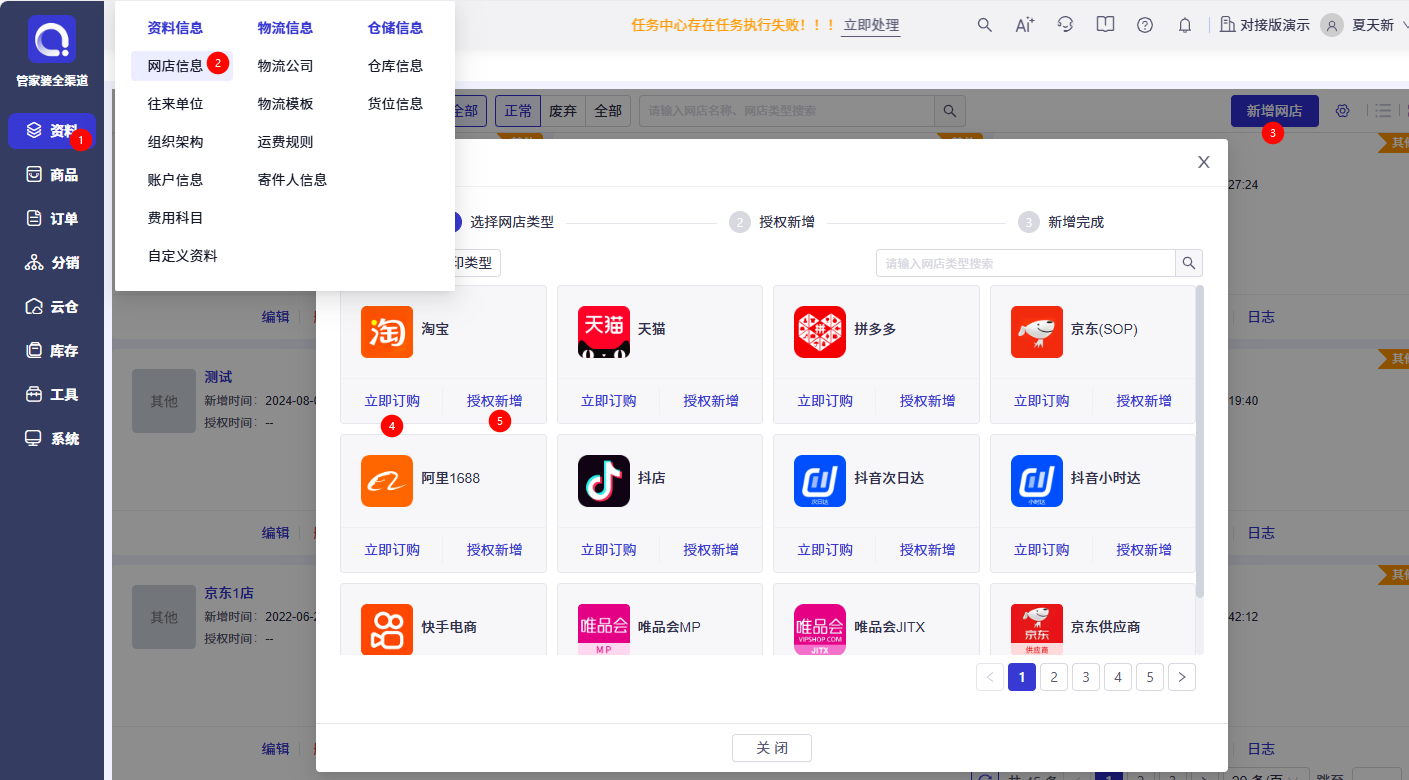Open the AI assistant icon in the top bar
This screenshot has width=1409, height=780.
pos(1025,25)
